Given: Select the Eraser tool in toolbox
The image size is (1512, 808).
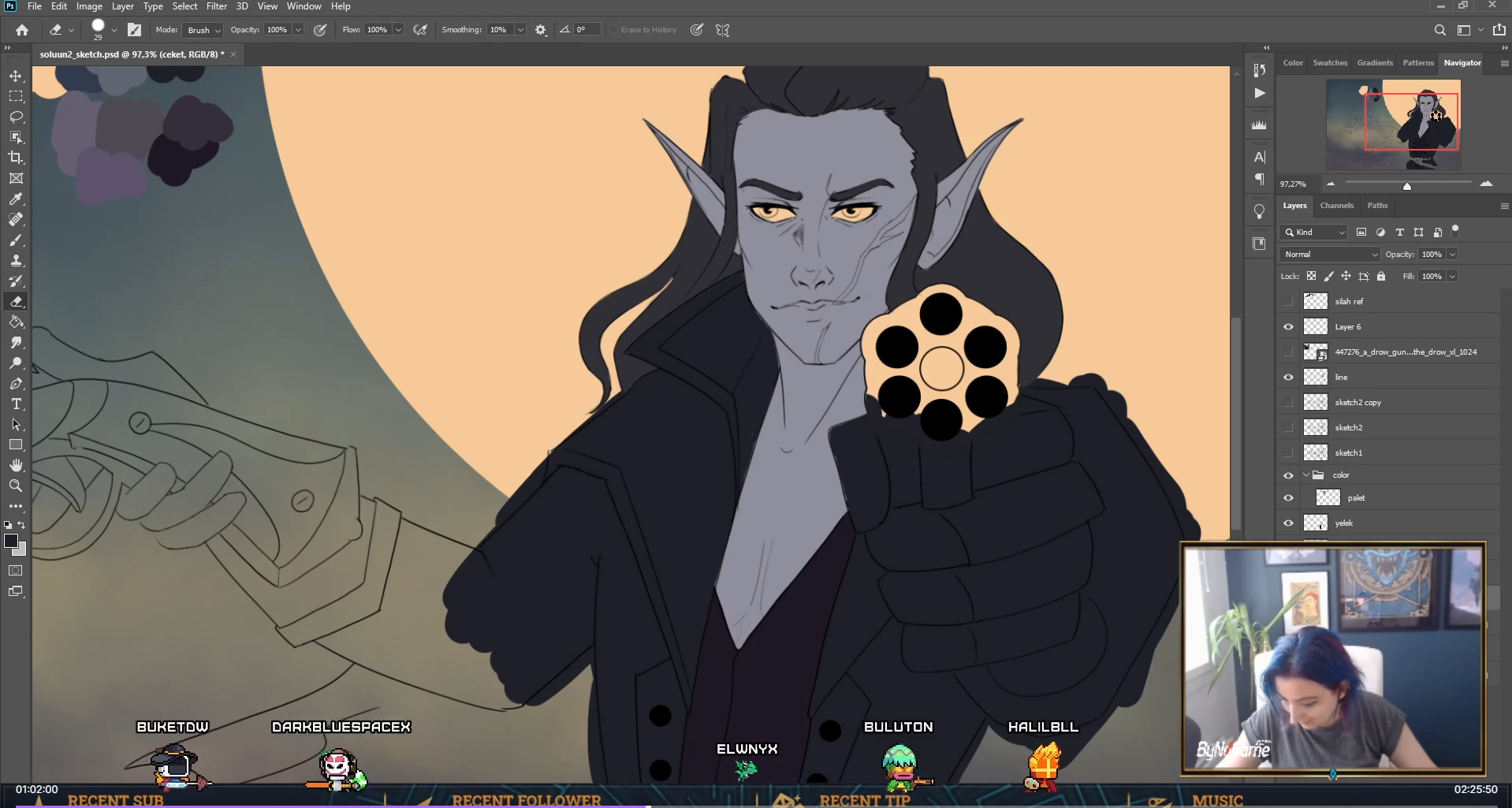Looking at the screenshot, I should tap(16, 301).
